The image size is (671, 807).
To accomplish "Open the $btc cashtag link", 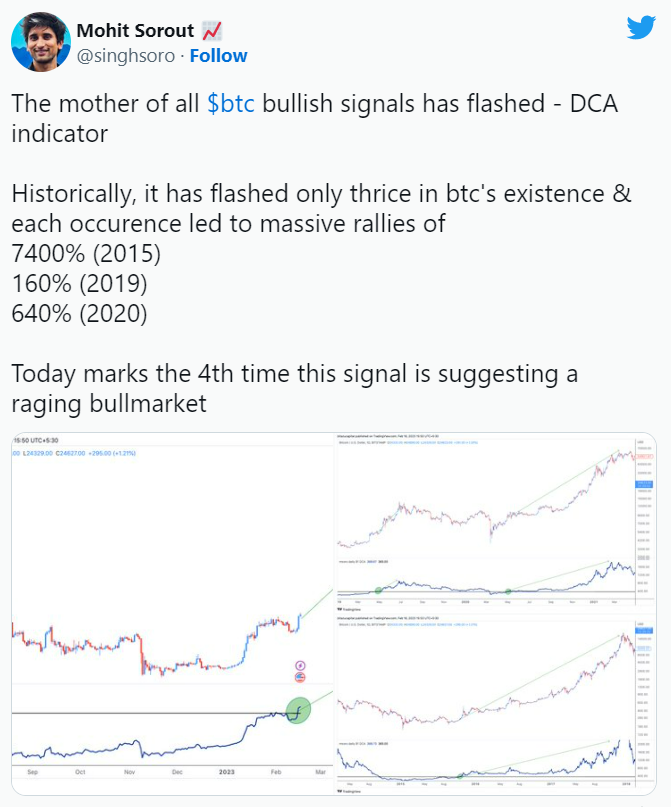I will point(231,103).
